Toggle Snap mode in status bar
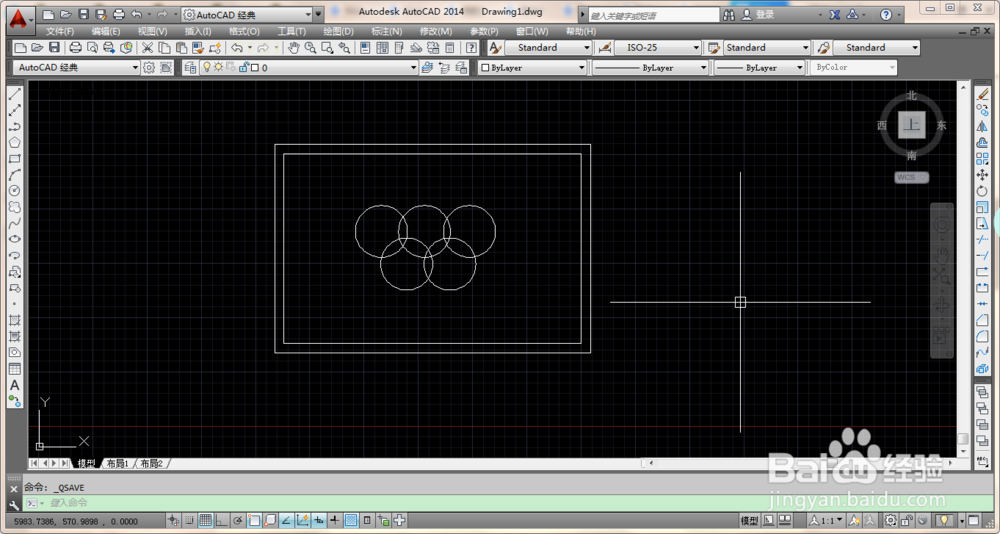 pyautogui.click(x=189, y=521)
